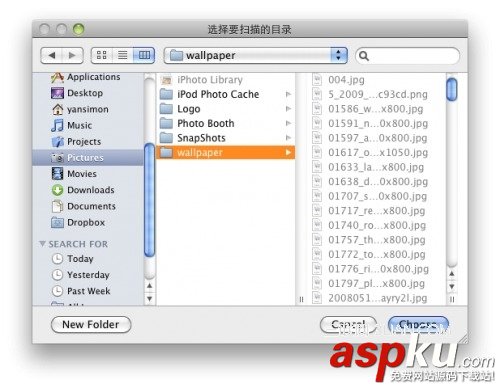Click sidebar scroll down arrow
Image resolution: width=500 pixels, height=388 pixels.
pos(150,298)
